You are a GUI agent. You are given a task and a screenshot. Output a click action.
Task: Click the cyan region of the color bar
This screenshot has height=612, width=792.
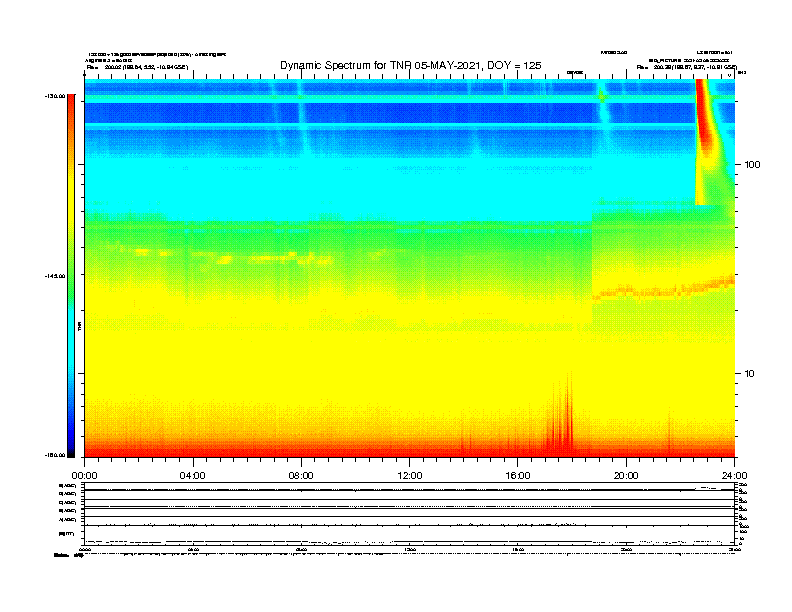(71, 338)
